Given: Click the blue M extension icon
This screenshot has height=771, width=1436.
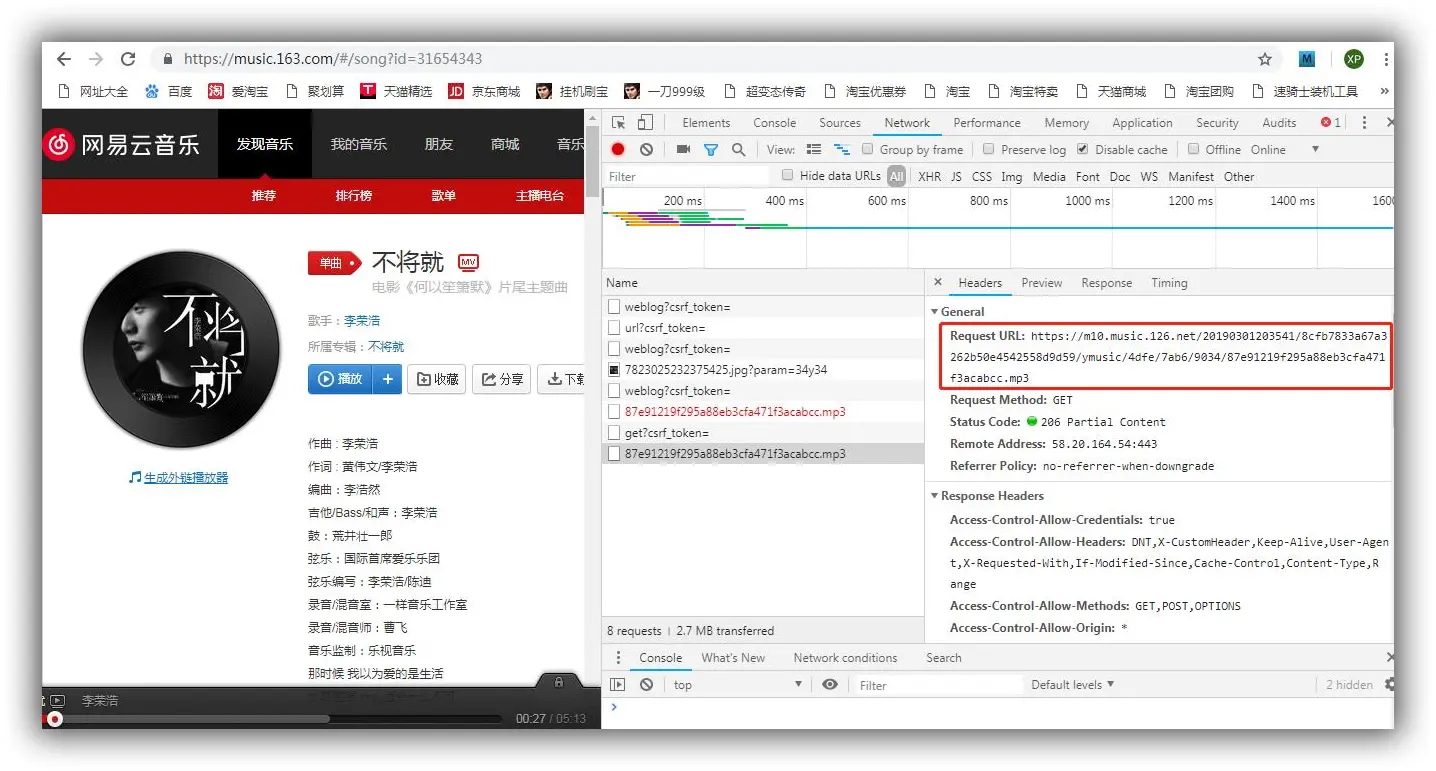Looking at the screenshot, I should point(1307,59).
